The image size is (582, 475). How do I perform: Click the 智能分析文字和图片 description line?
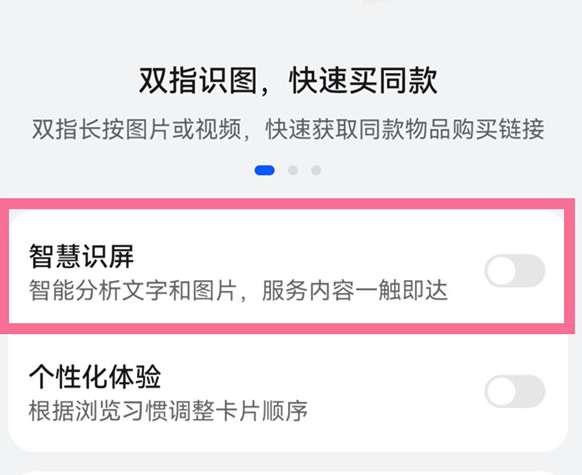coord(133,290)
